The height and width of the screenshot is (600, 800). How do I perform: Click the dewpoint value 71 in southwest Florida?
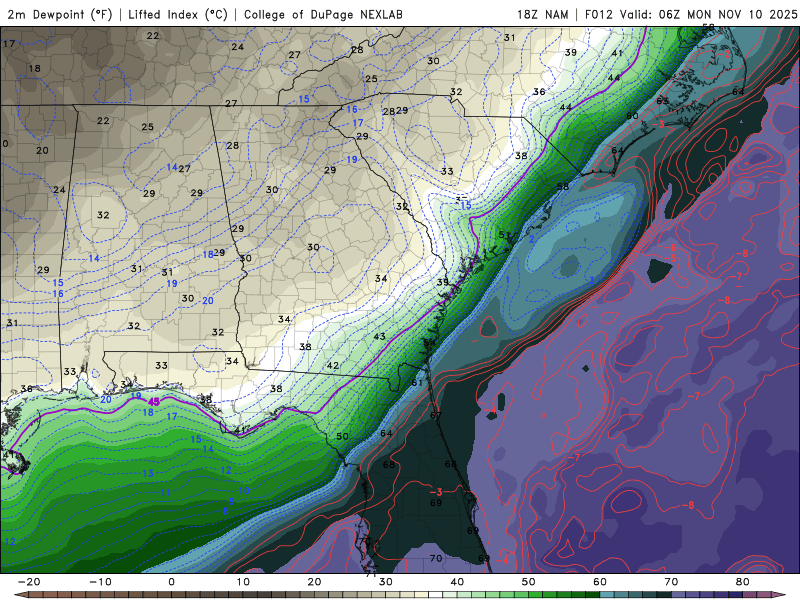[371, 573]
